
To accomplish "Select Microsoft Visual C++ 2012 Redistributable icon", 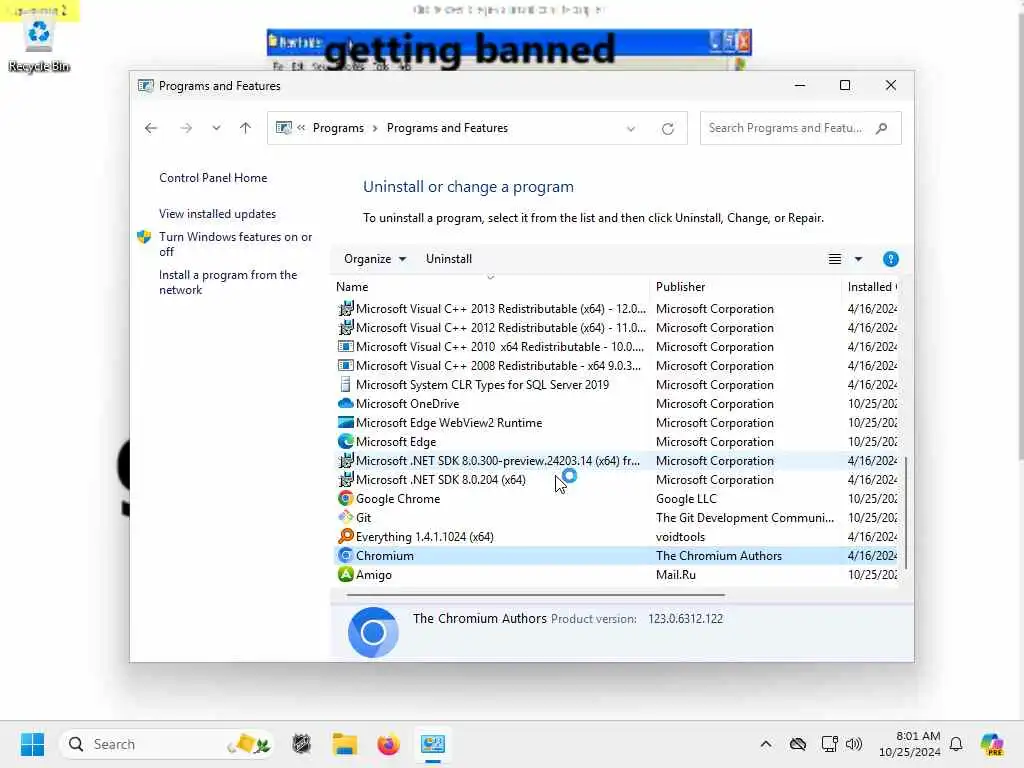I will pyautogui.click(x=345, y=327).
